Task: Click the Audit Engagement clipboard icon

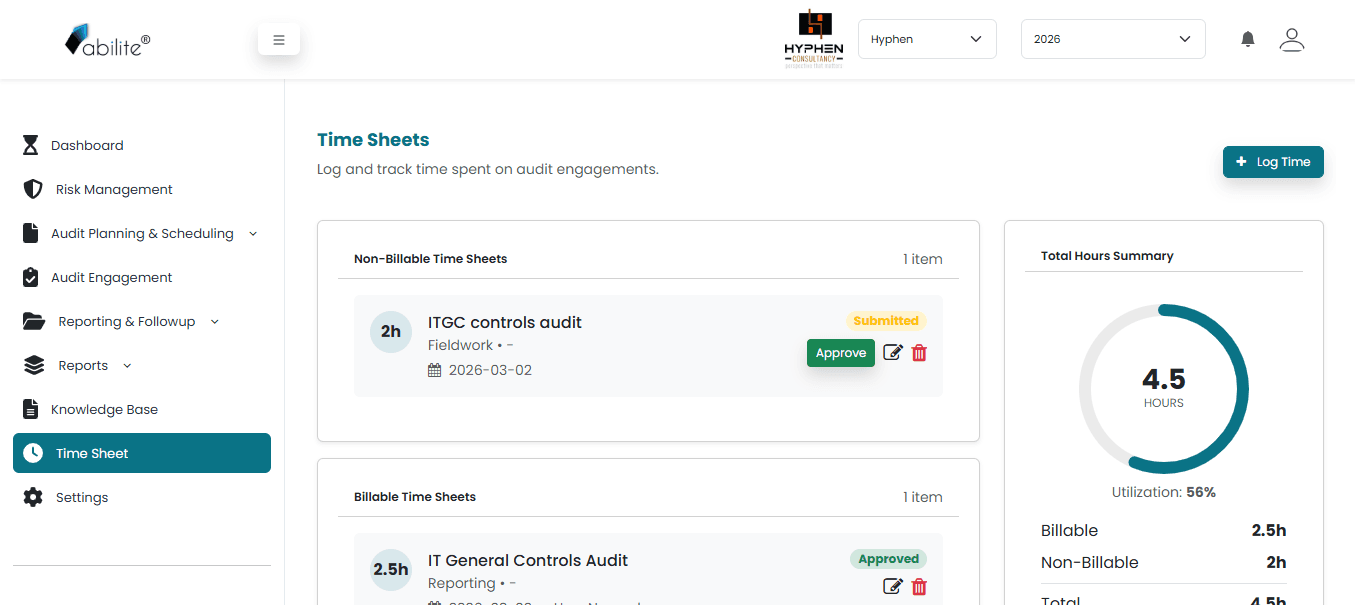Action: pyautogui.click(x=31, y=277)
